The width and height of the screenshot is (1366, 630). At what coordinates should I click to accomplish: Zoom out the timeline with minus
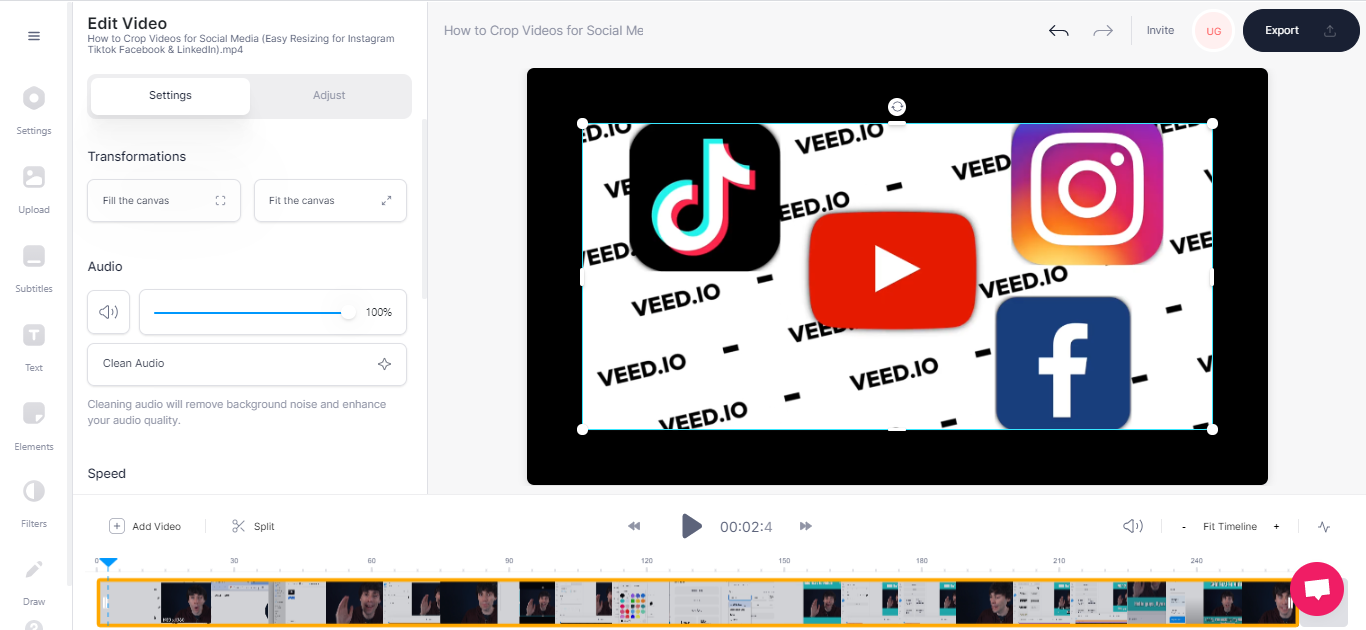(1184, 527)
